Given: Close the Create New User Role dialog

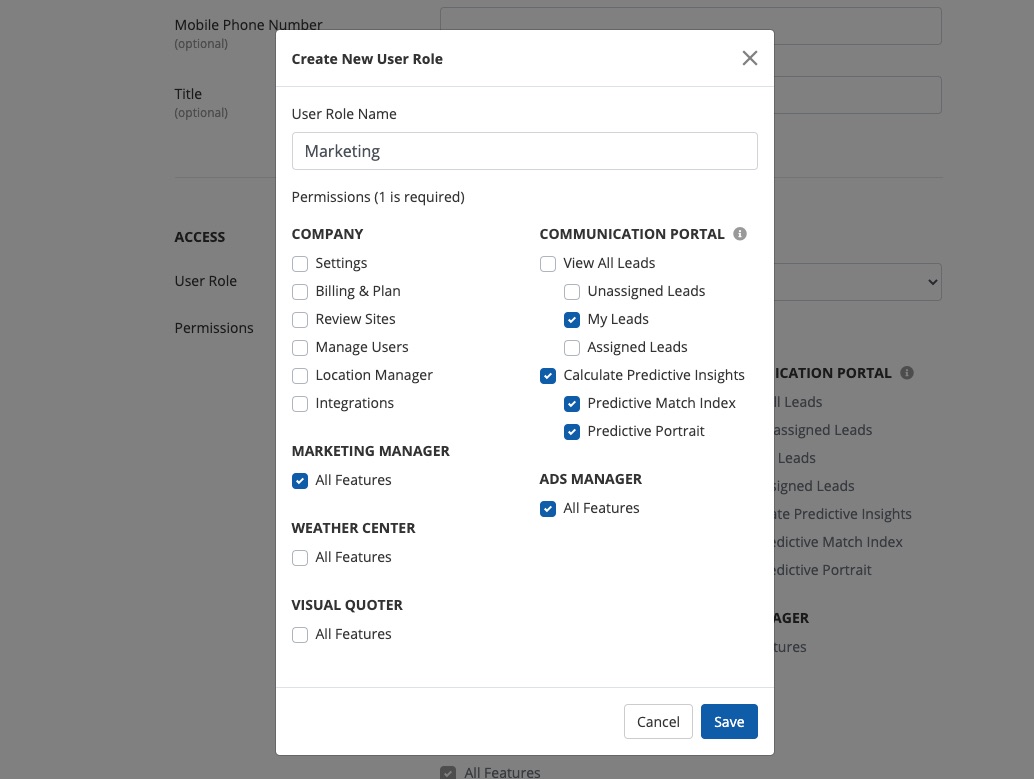Looking at the screenshot, I should (749, 58).
